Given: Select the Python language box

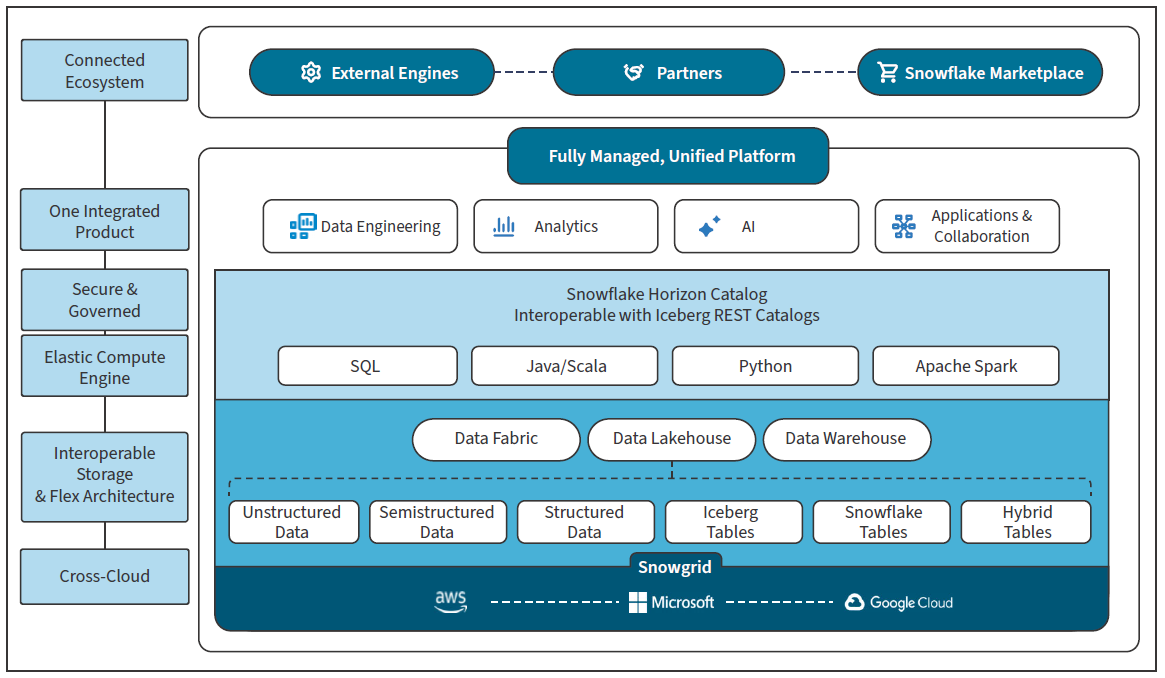Looking at the screenshot, I should pyautogui.click(x=765, y=366).
